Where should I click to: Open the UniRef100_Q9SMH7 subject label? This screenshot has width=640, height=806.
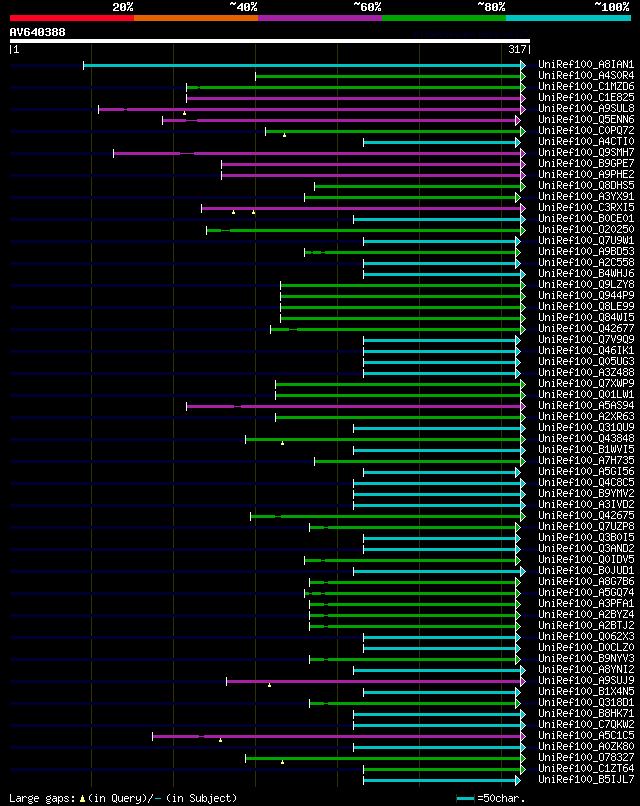(586, 152)
